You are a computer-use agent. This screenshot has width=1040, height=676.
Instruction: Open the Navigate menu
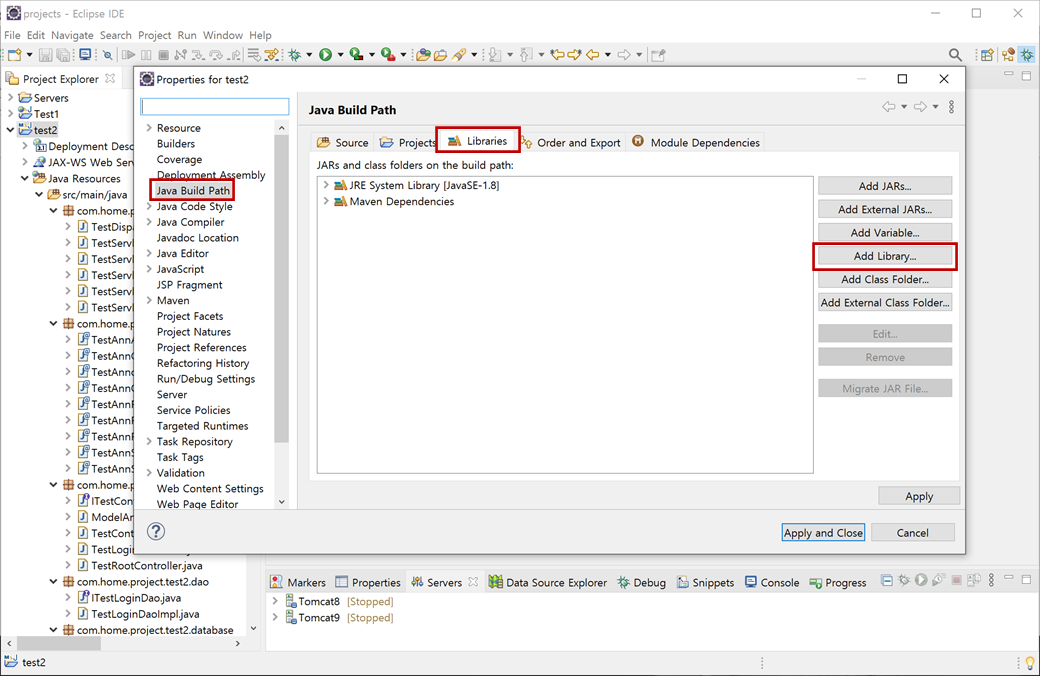point(72,35)
